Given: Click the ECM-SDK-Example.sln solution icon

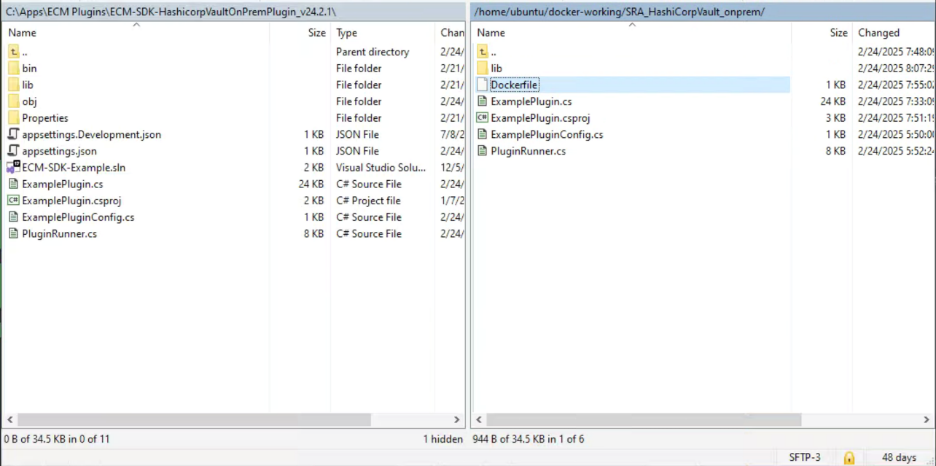Looking at the screenshot, I should [x=14, y=168].
